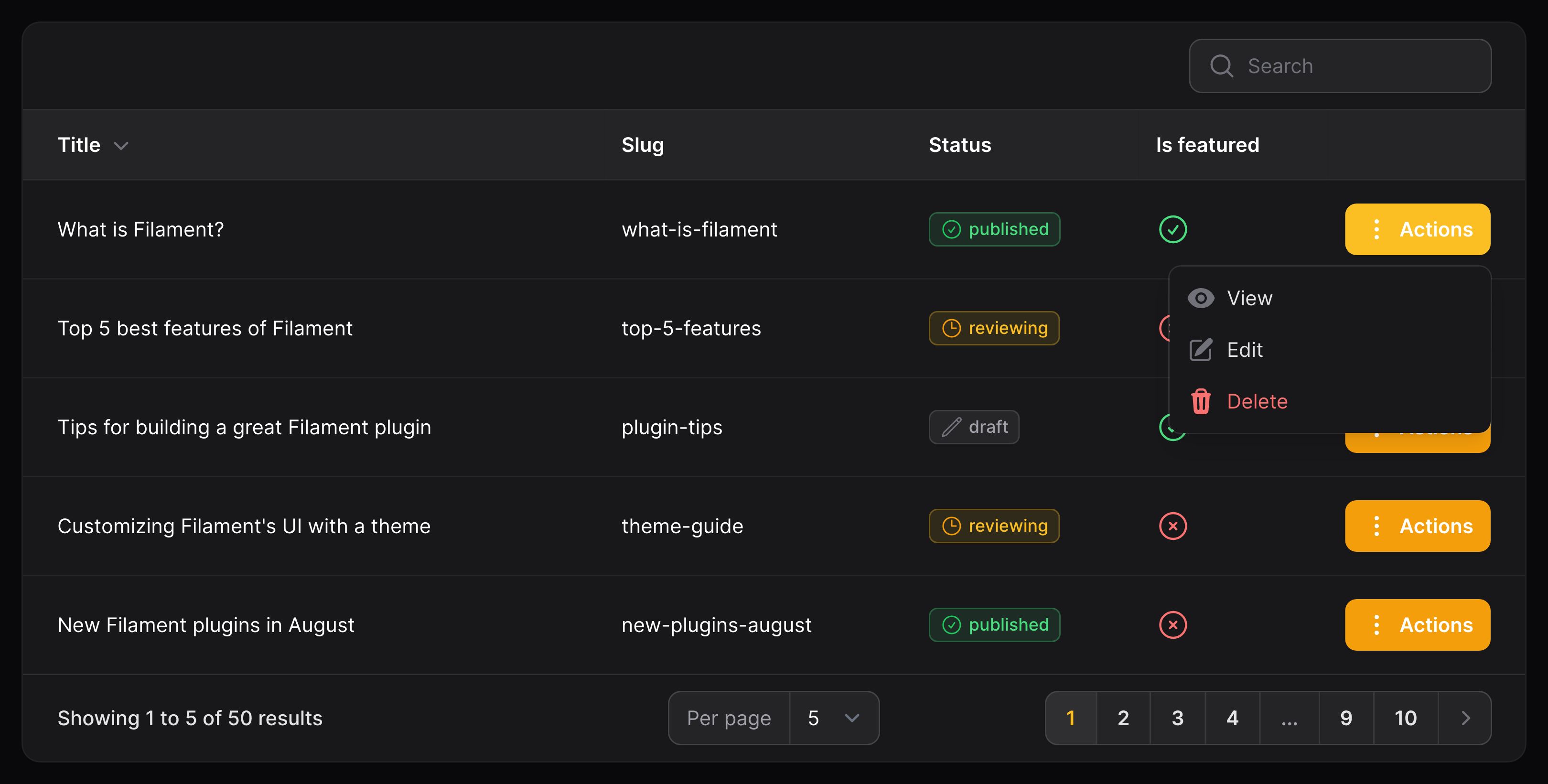This screenshot has width=1548, height=784.
Task: Click the next page arrow
Action: [1465, 718]
